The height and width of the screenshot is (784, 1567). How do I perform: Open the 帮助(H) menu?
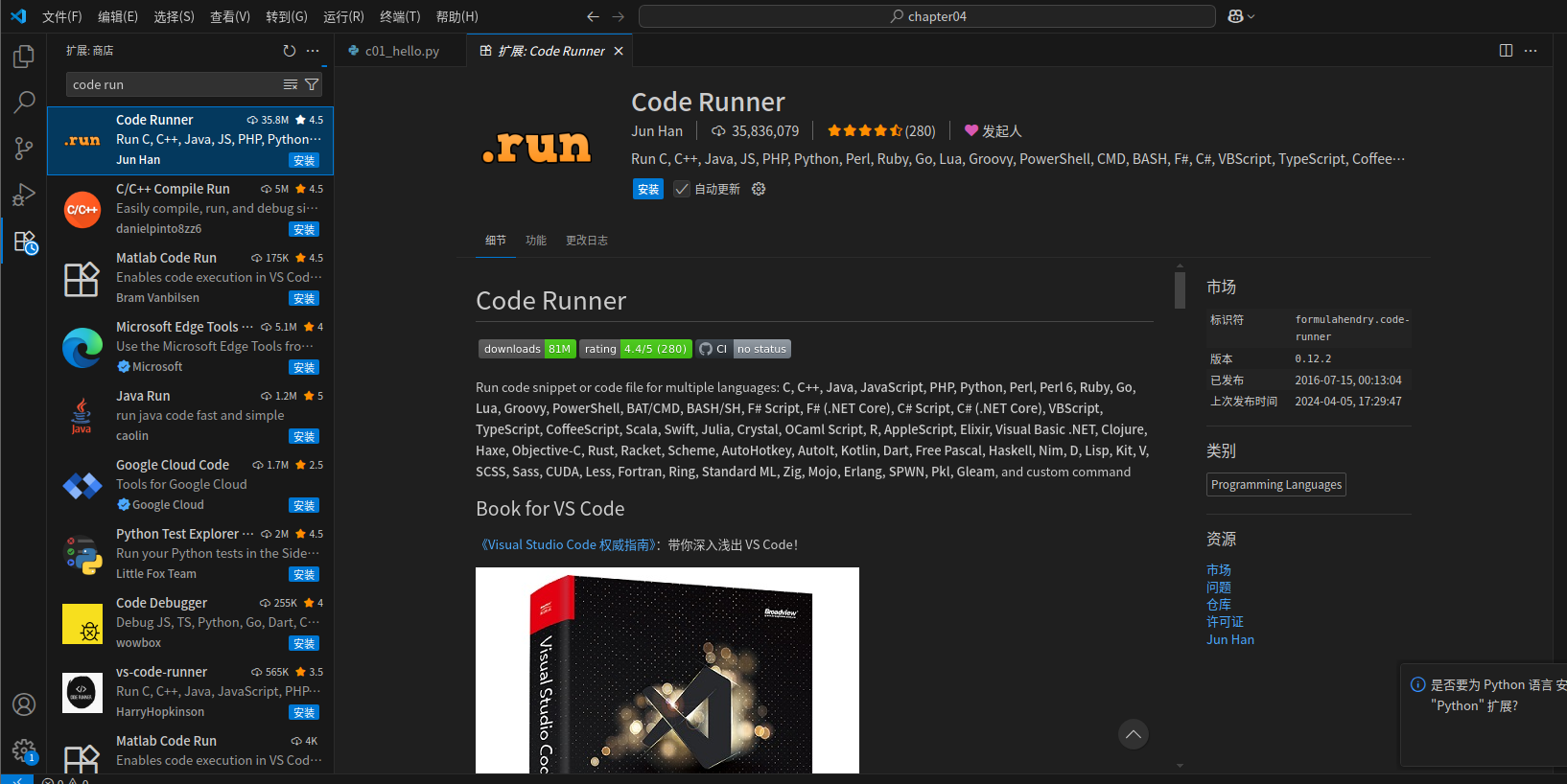456,16
